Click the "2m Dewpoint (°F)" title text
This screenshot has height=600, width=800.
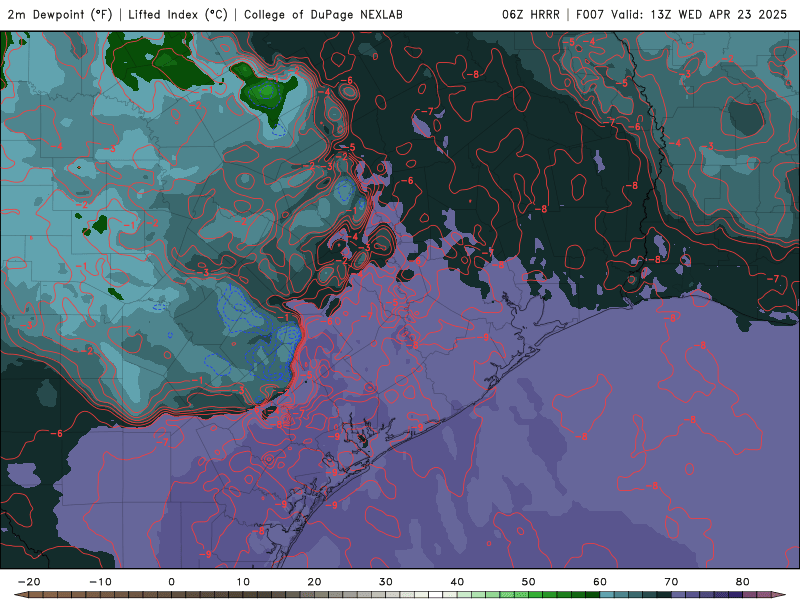(x=60, y=14)
